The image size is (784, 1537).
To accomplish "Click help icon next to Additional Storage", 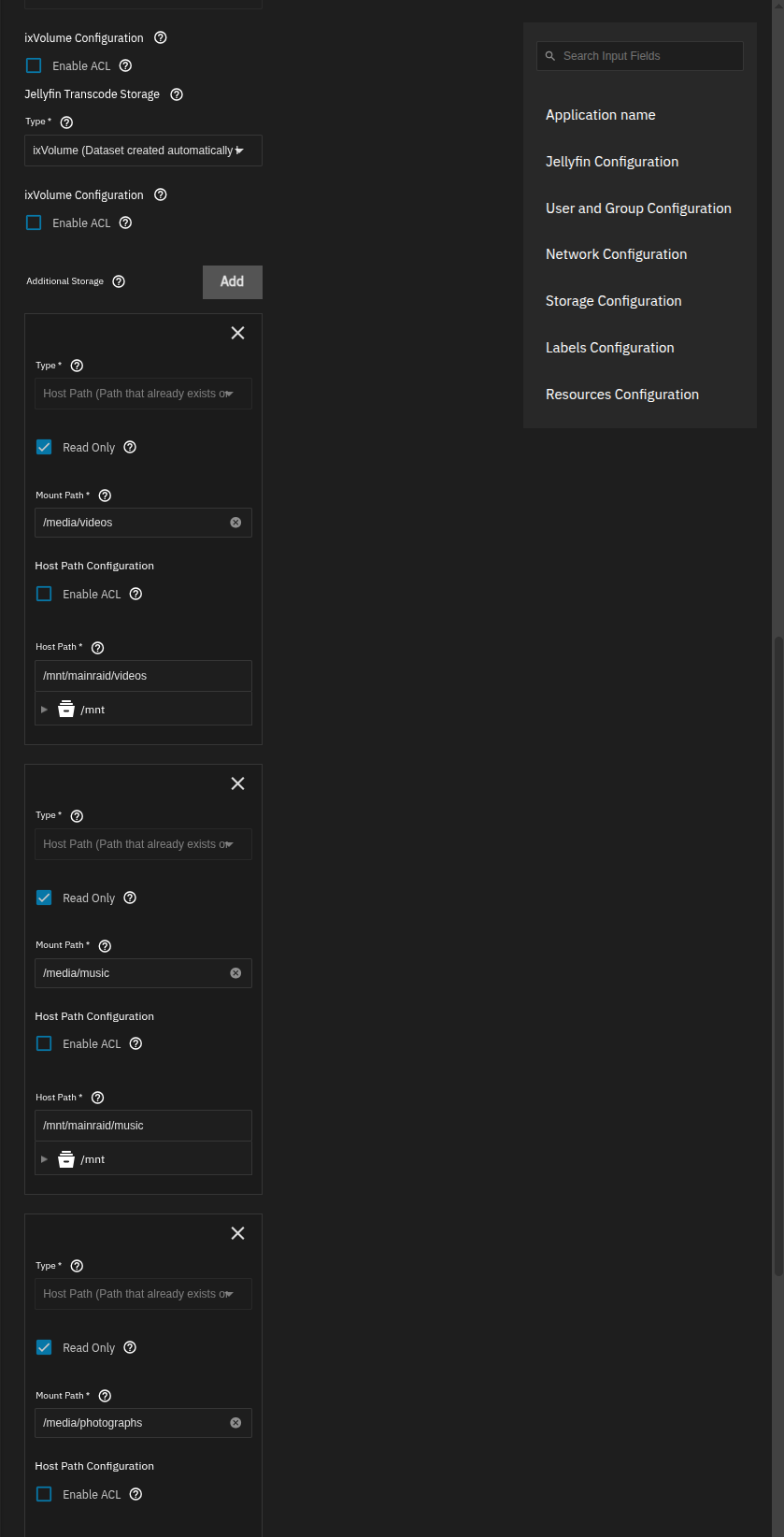I will [x=119, y=281].
